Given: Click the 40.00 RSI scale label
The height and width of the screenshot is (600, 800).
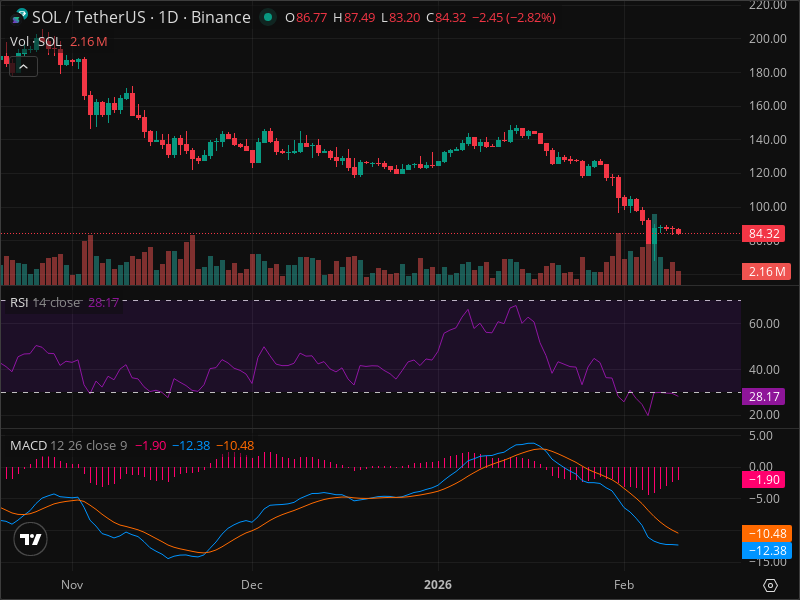Looking at the screenshot, I should 764,369.
